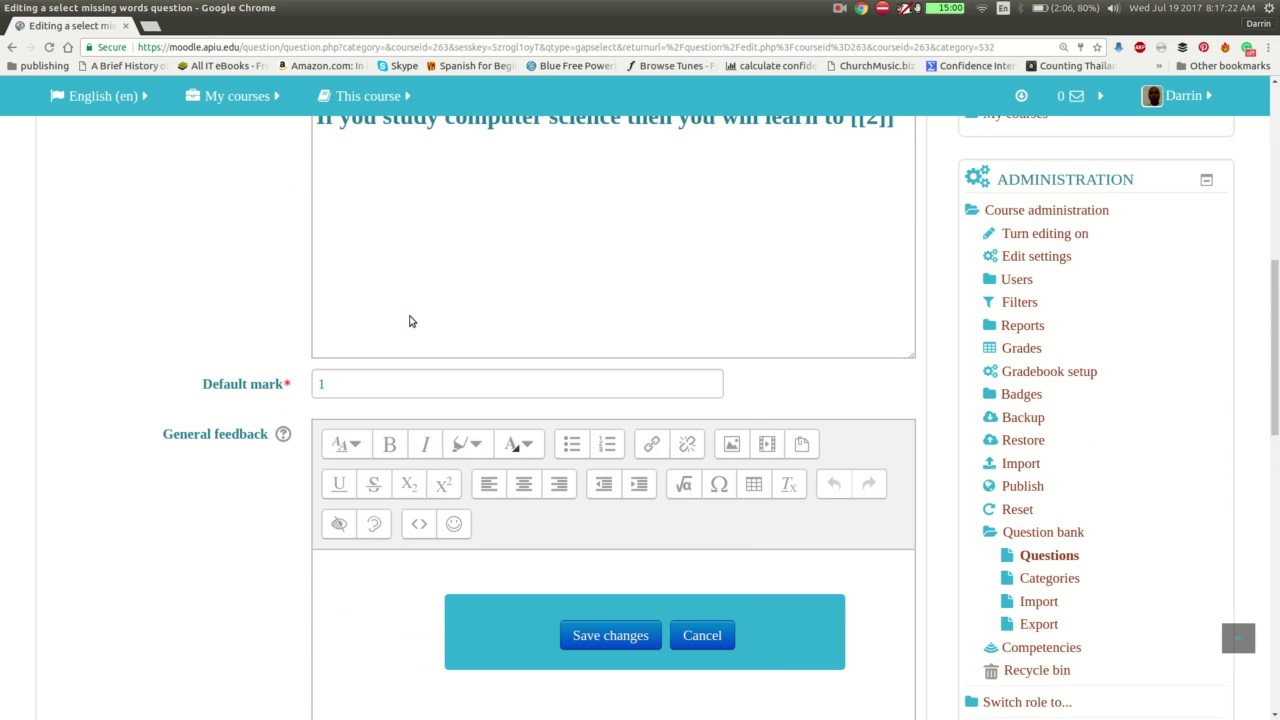Open Skype bookmark in bookmarks bar
The width and height of the screenshot is (1280, 720).
coord(397,66)
